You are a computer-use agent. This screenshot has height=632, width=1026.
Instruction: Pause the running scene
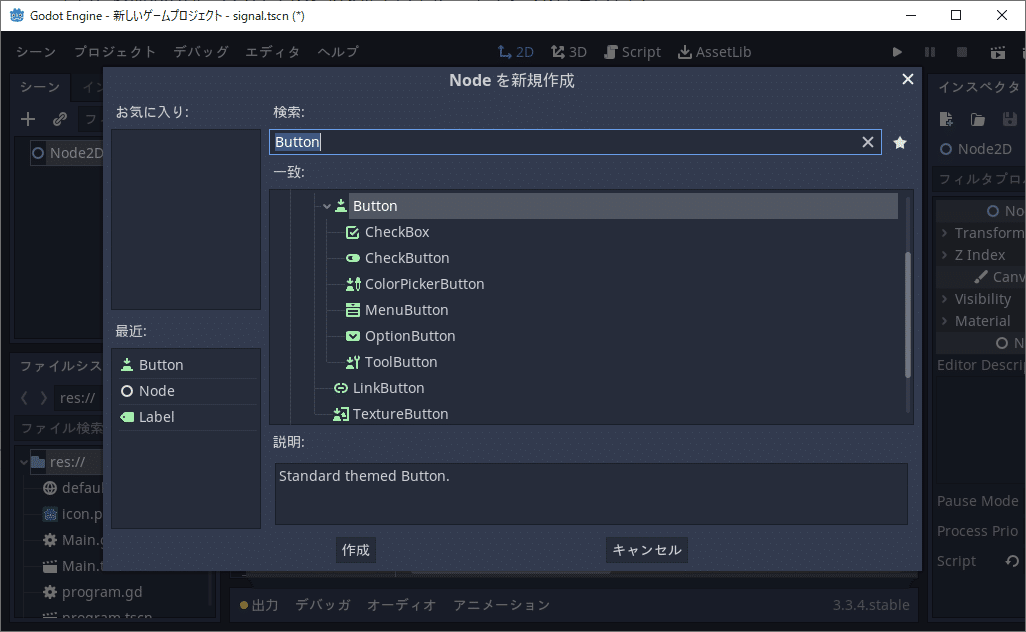click(x=930, y=52)
